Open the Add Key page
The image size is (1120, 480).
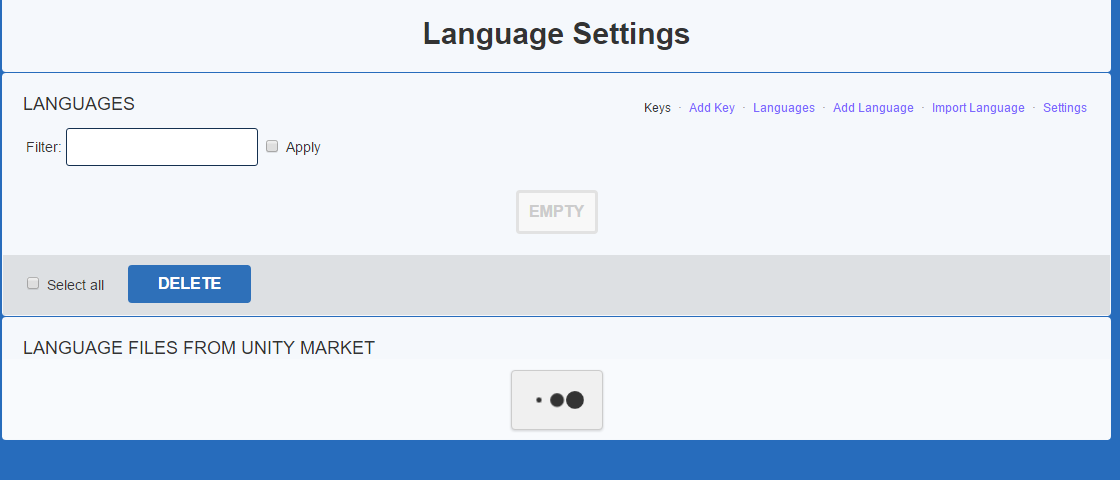pos(711,108)
